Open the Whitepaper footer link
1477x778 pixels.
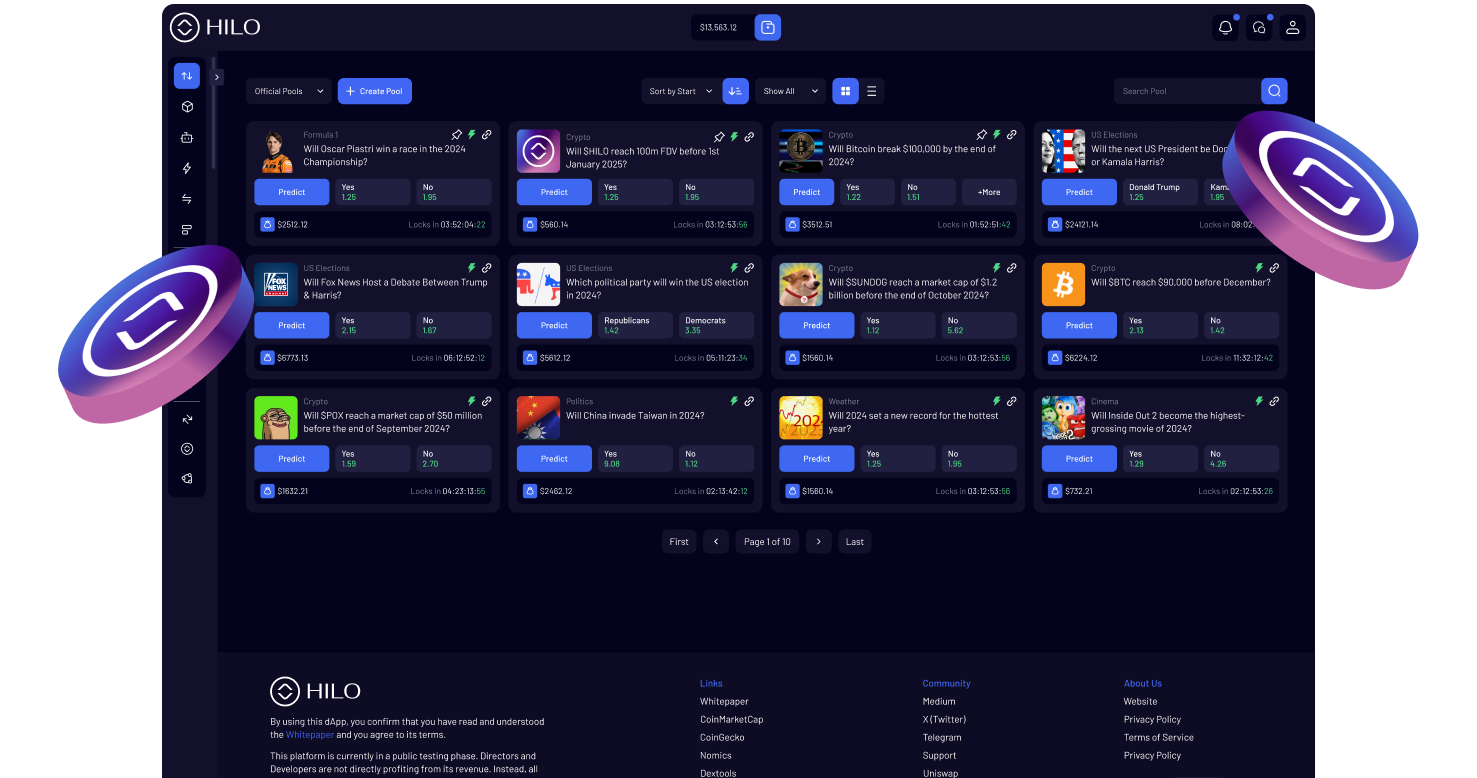[x=724, y=702]
